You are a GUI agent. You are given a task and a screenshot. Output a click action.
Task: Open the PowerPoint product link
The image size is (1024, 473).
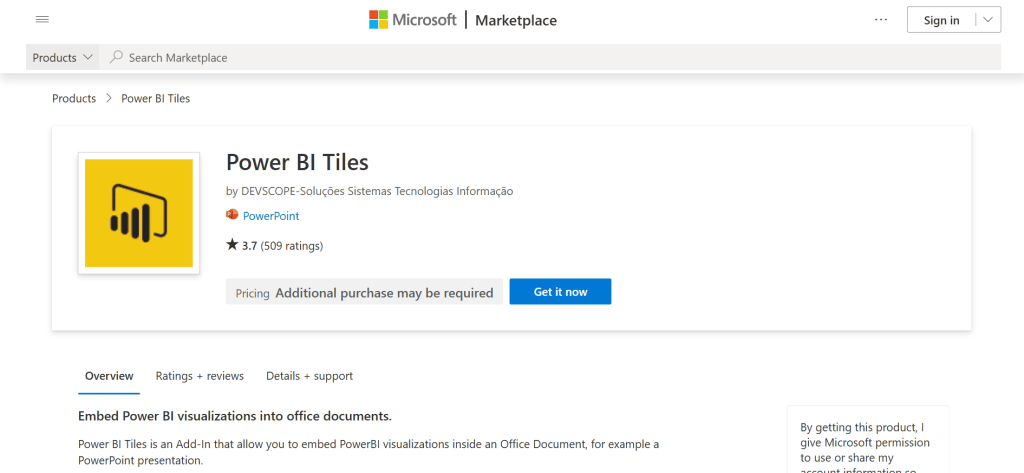point(271,216)
